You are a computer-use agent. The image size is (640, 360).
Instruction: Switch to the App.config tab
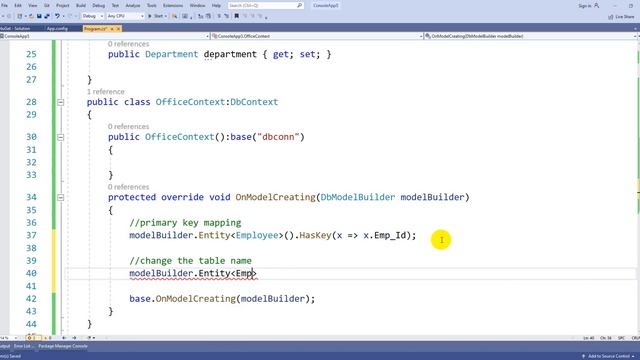tap(57, 29)
